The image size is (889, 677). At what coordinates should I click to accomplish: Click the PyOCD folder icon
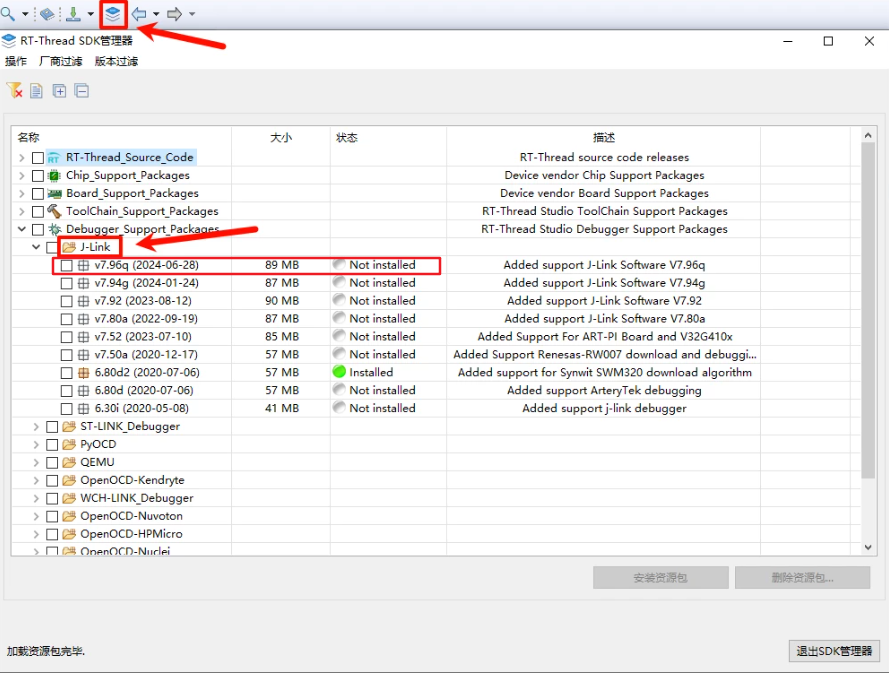[69, 445]
